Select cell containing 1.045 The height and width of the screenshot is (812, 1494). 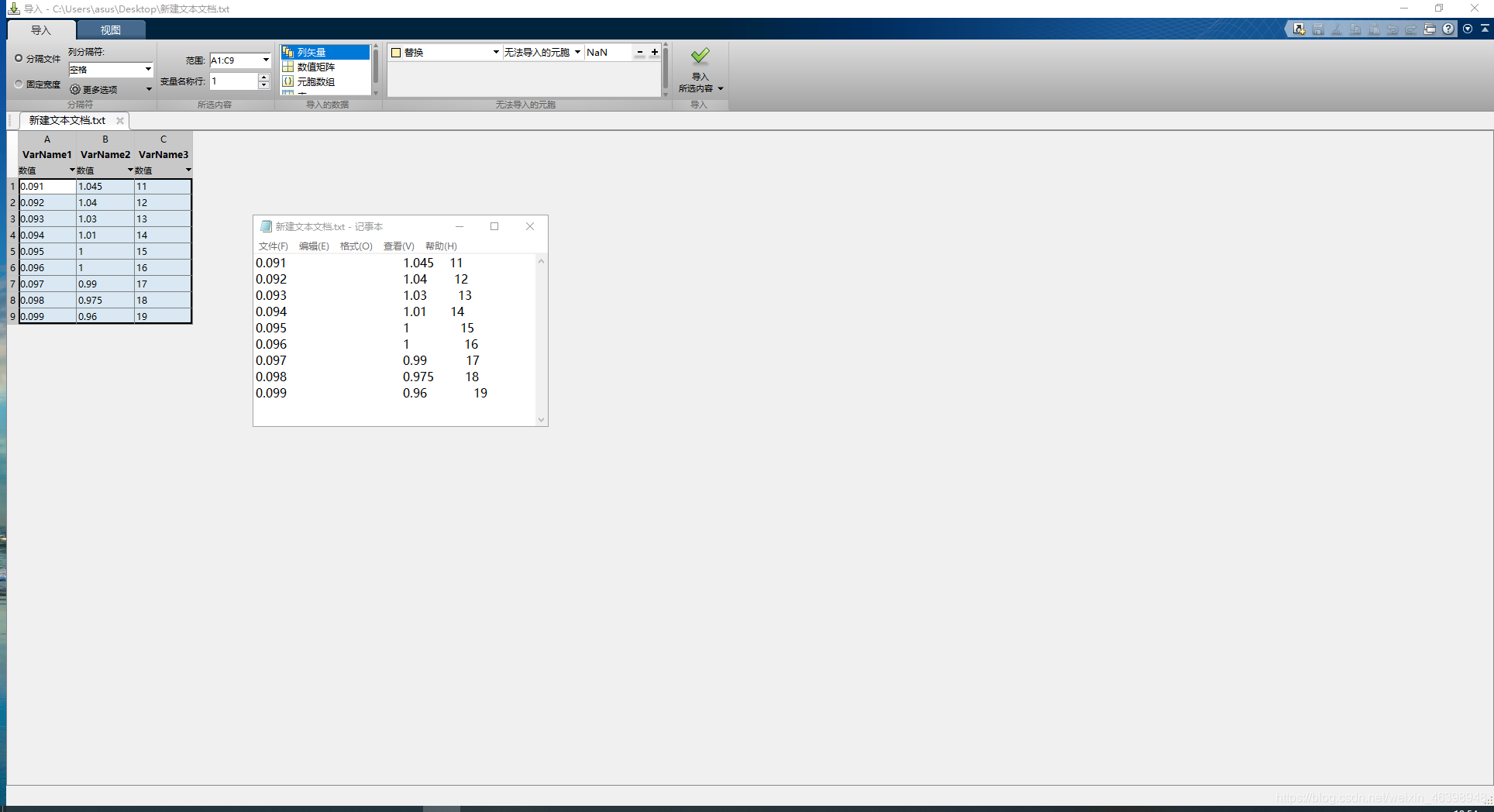click(105, 187)
